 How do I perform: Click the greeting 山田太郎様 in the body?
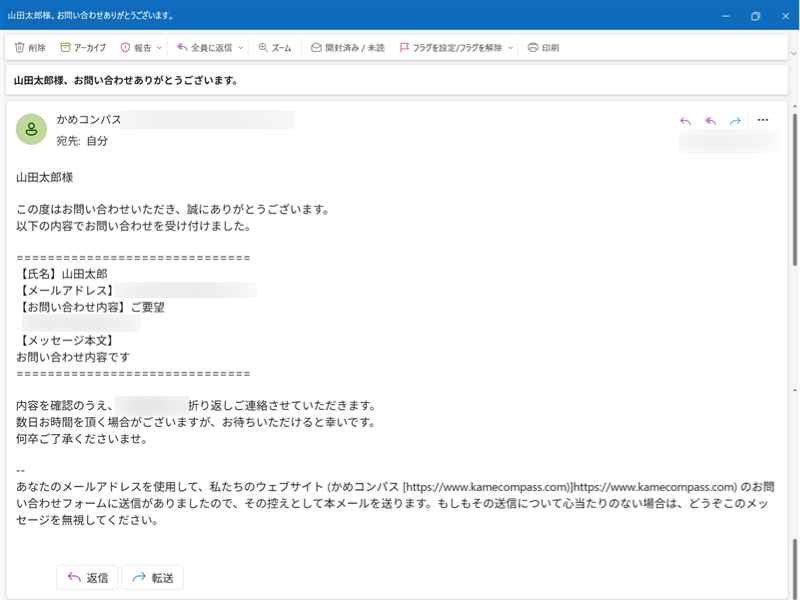(x=45, y=178)
